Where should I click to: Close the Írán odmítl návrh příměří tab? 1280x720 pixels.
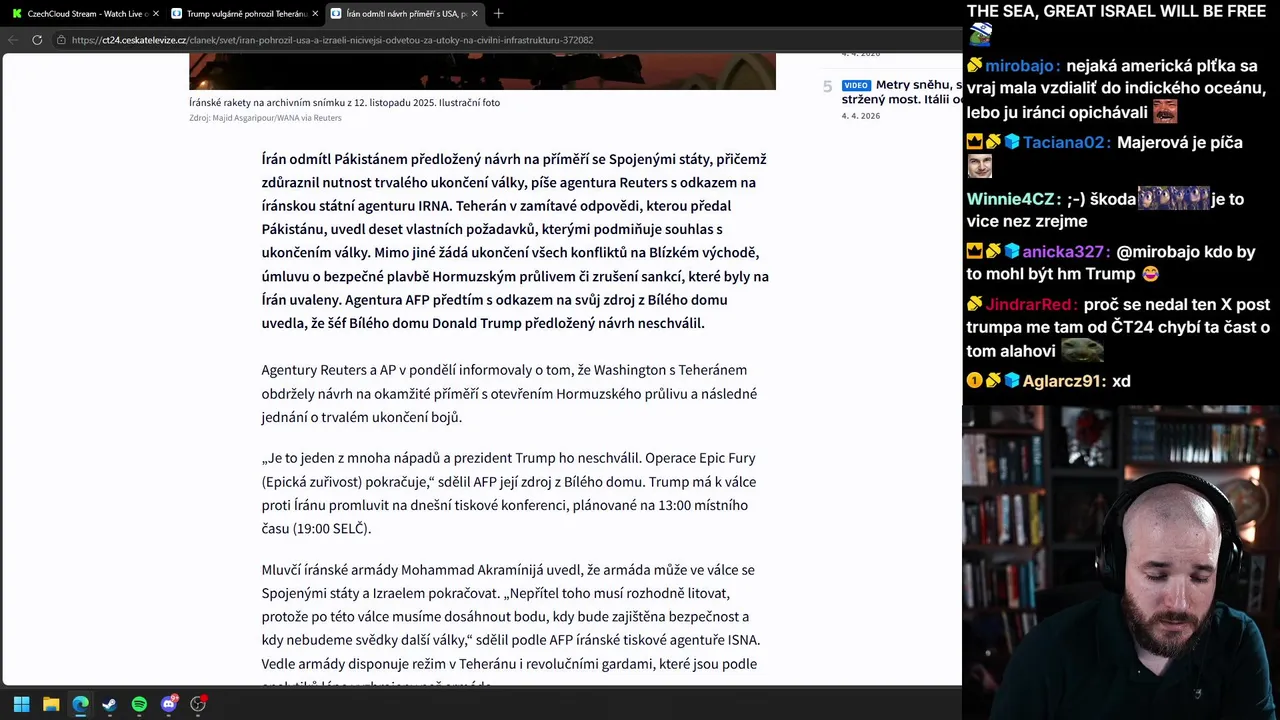click(x=474, y=13)
